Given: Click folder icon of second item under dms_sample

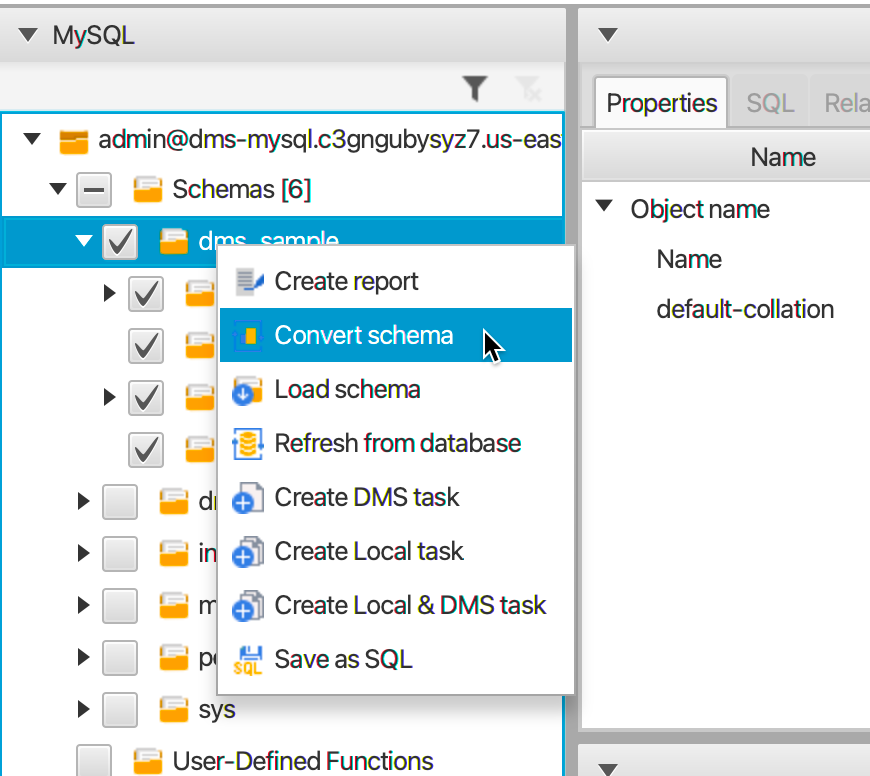Looking at the screenshot, I should (x=200, y=345).
